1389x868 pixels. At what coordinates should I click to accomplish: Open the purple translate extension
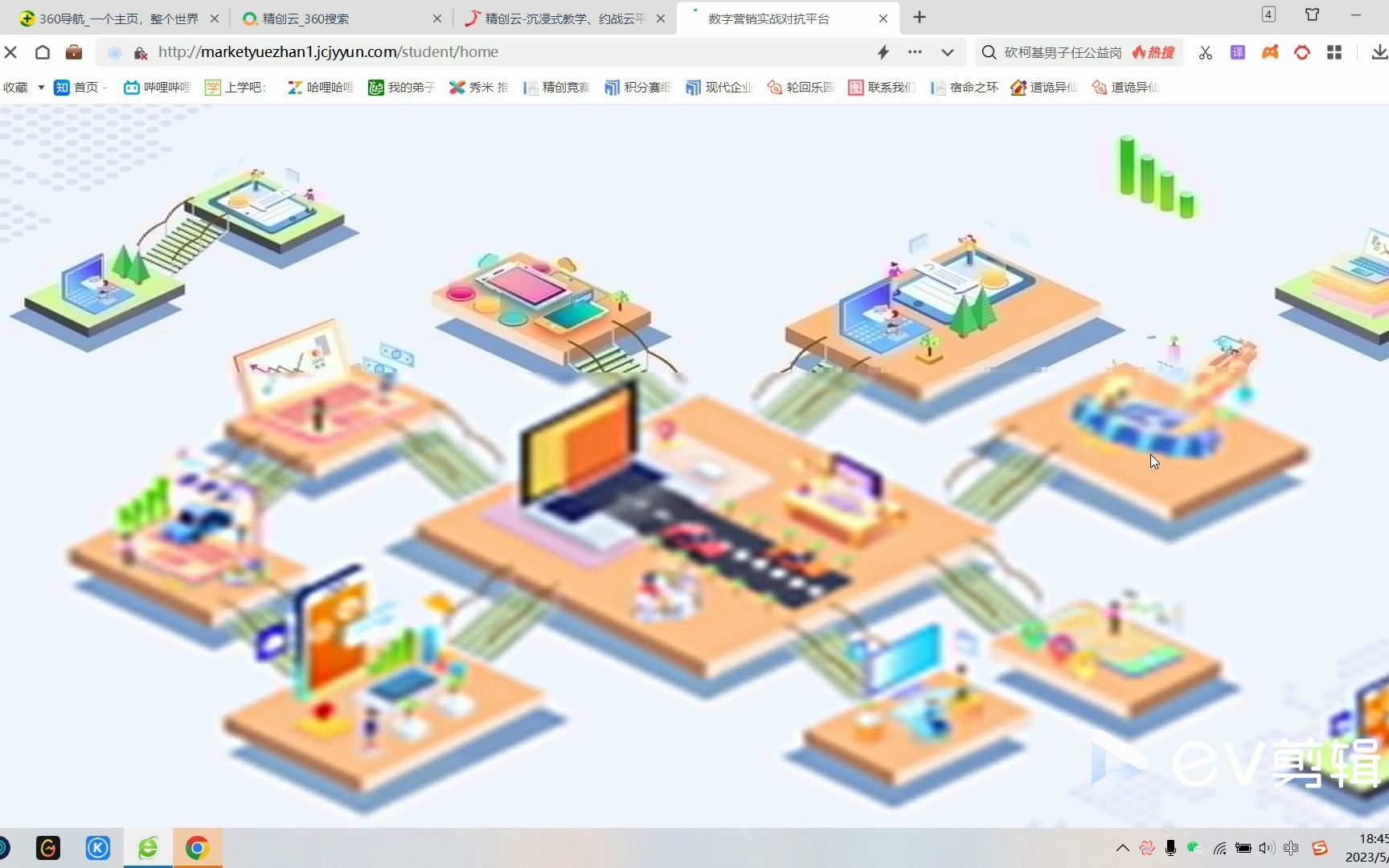(x=1238, y=52)
